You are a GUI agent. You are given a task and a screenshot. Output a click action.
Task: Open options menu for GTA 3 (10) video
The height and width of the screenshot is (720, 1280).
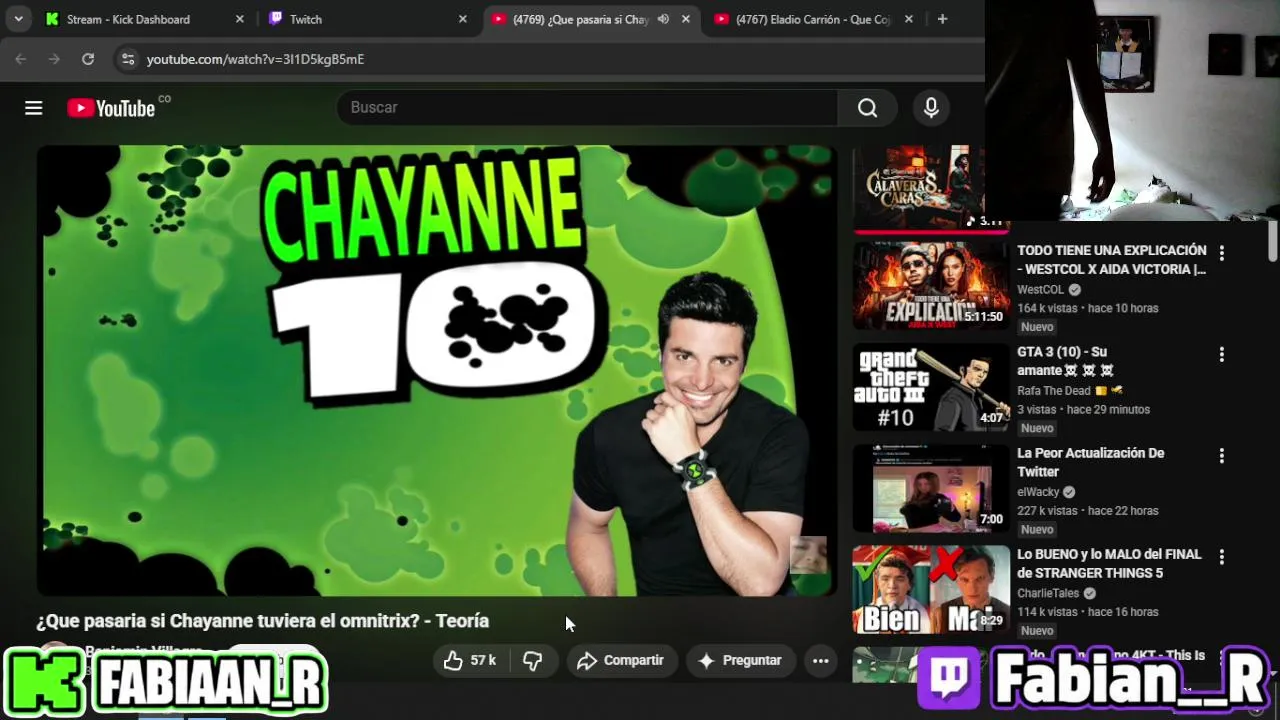(x=1221, y=355)
